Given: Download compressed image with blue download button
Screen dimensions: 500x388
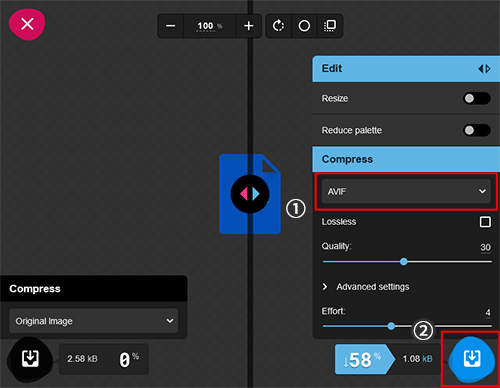Looking at the screenshot, I should (x=472, y=359).
